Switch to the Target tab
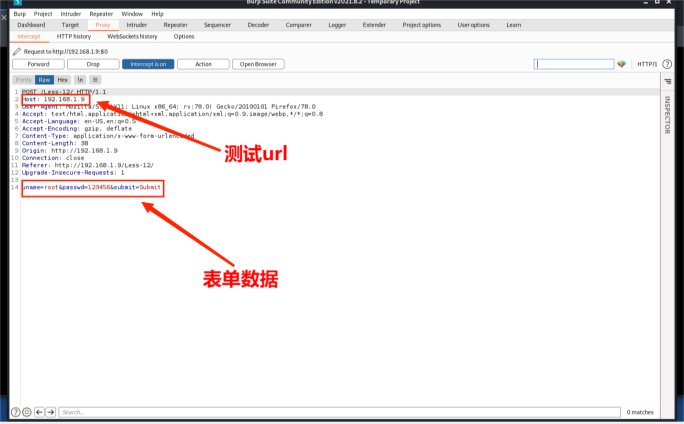 [x=70, y=25]
